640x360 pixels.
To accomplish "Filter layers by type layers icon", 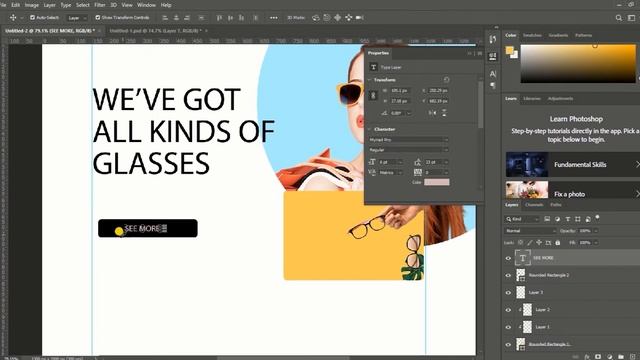I will pos(567,219).
